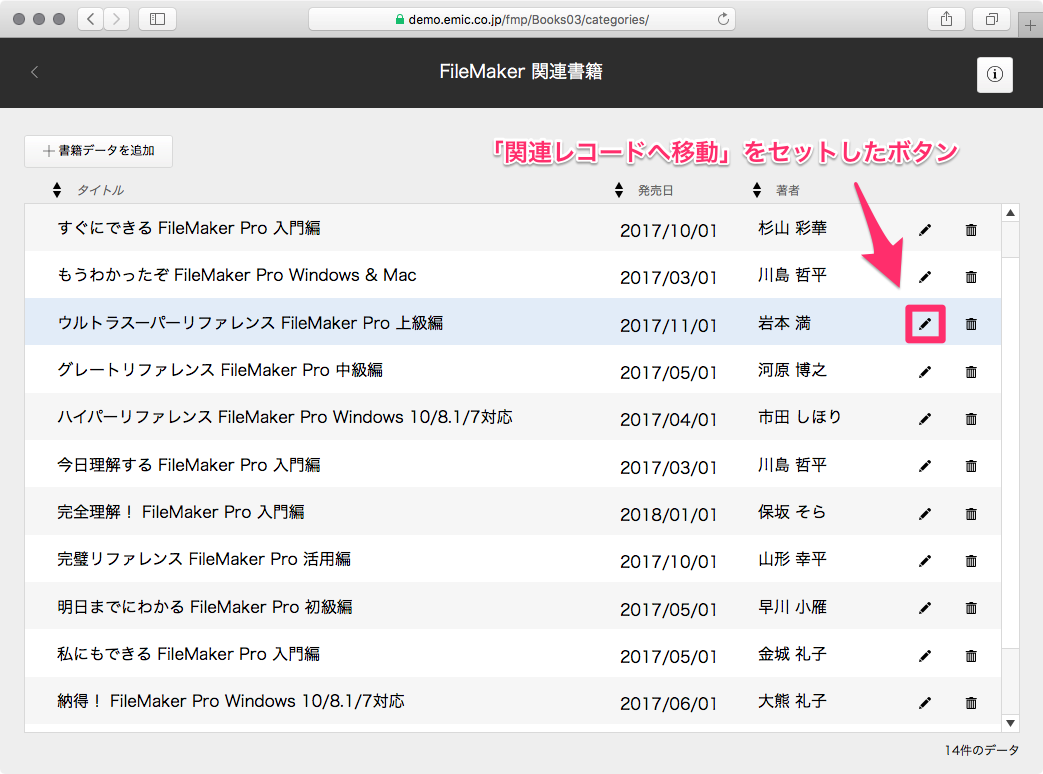Screen dimensions: 1043x774
Task: Click author 河原 博之
Action: click(x=792, y=370)
